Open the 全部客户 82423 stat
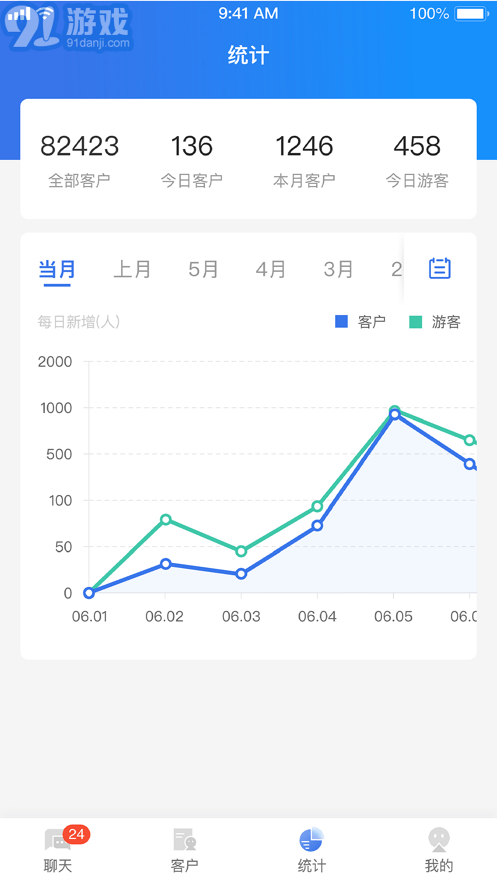497x883 pixels. click(x=79, y=160)
